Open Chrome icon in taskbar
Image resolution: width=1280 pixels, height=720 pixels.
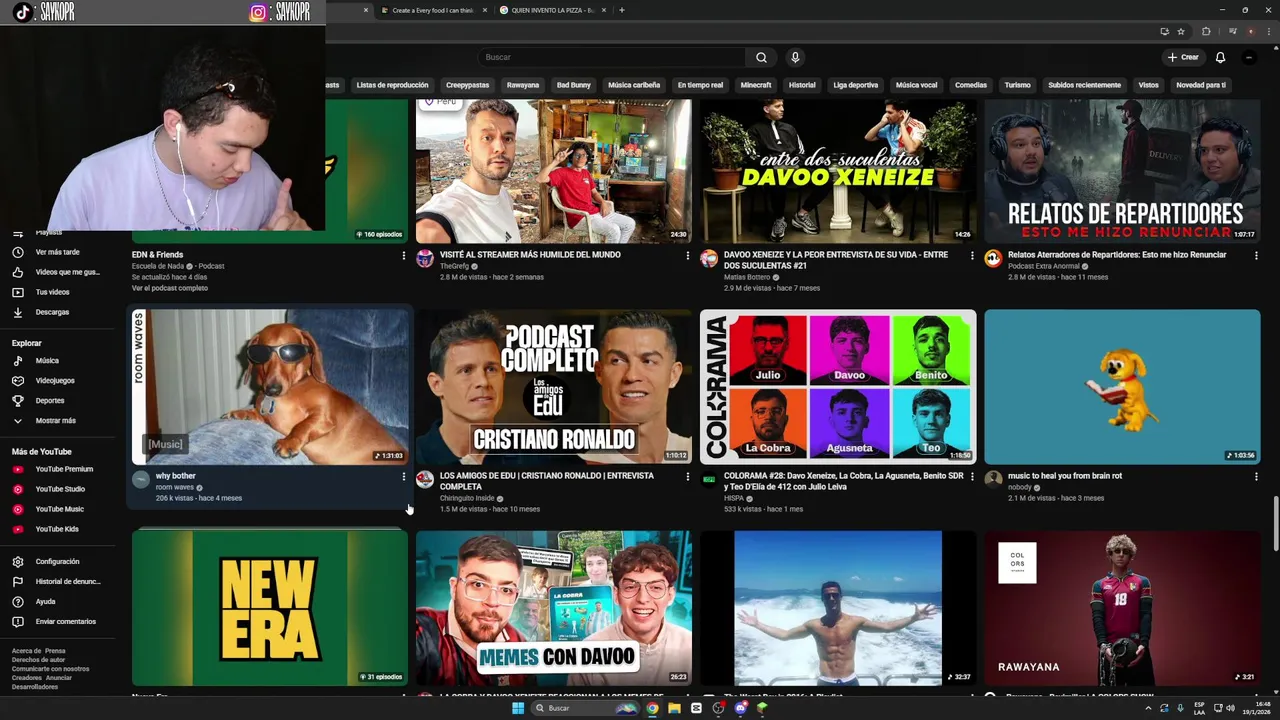(x=652, y=708)
